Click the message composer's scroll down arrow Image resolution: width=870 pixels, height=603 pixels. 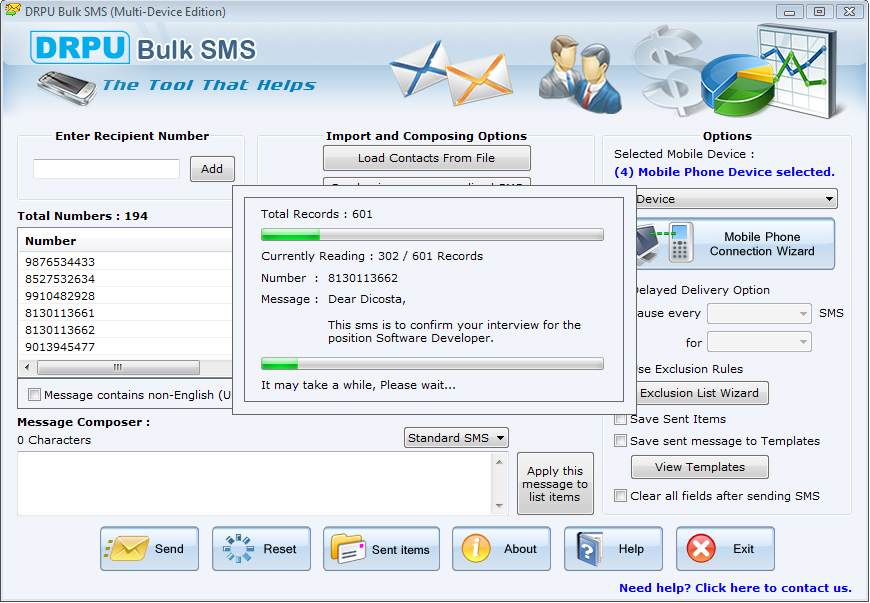click(499, 505)
